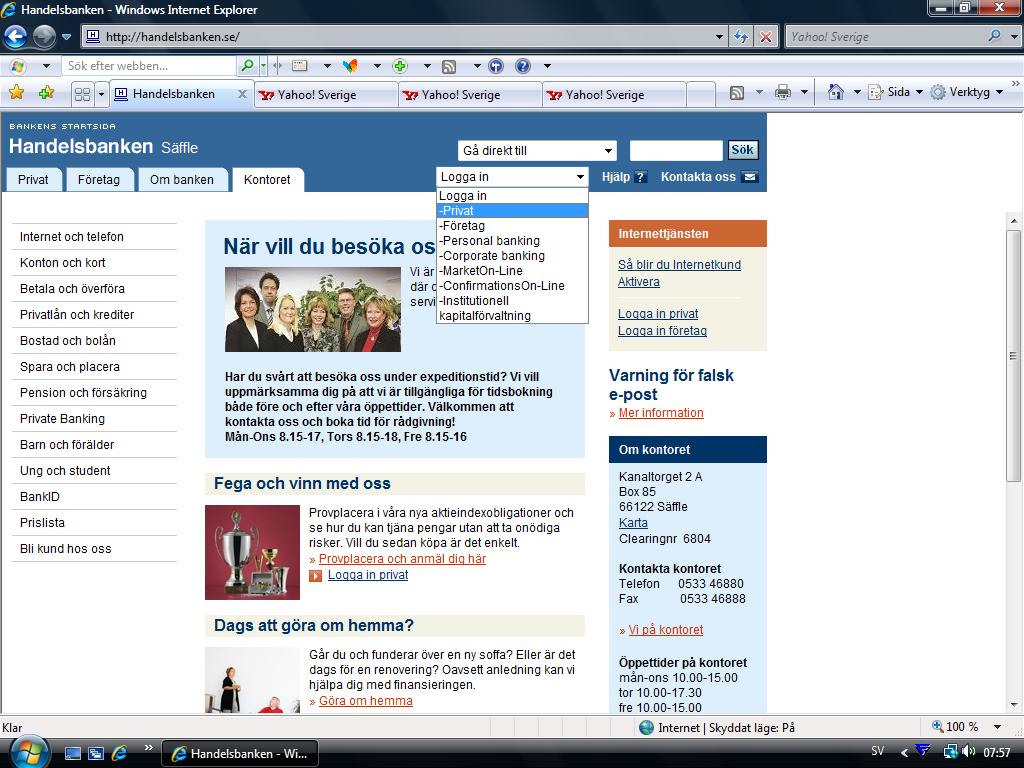
Task: Open 'Så blir du Internetkund' link
Action: [x=679, y=265]
